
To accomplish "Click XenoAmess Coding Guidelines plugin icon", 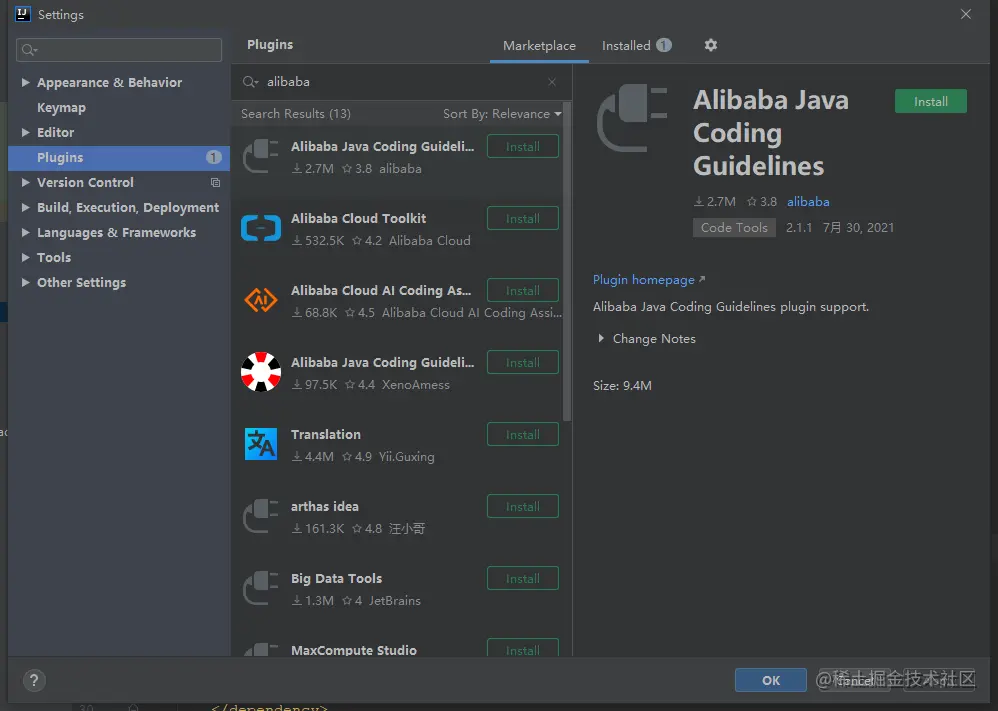I will pyautogui.click(x=261, y=372).
